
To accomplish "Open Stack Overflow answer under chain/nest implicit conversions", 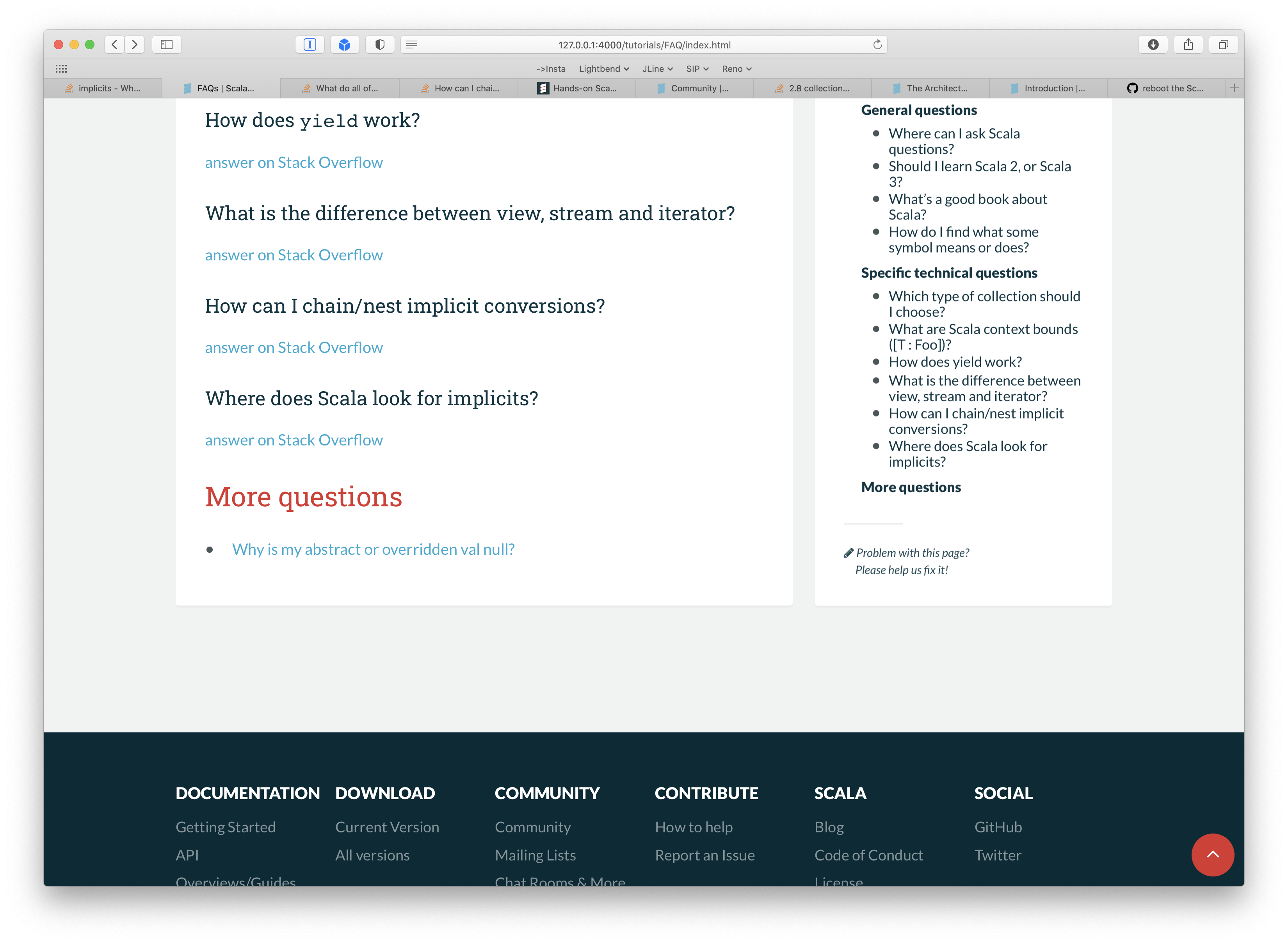I will pyautogui.click(x=294, y=347).
